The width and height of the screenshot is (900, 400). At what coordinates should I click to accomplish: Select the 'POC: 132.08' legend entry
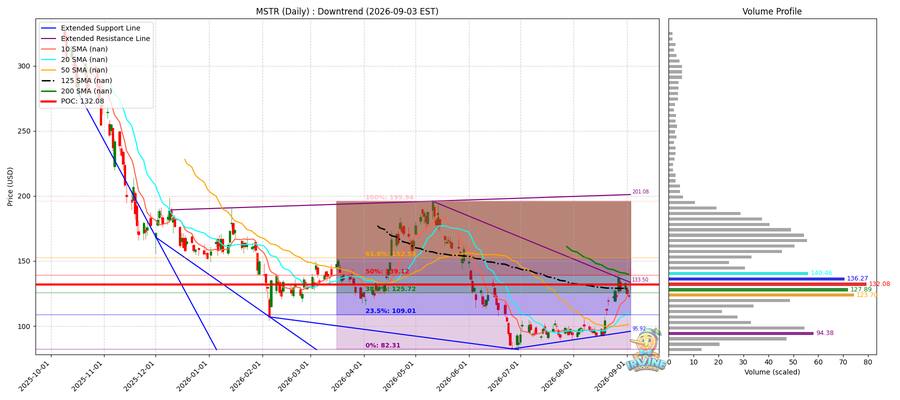point(72,101)
